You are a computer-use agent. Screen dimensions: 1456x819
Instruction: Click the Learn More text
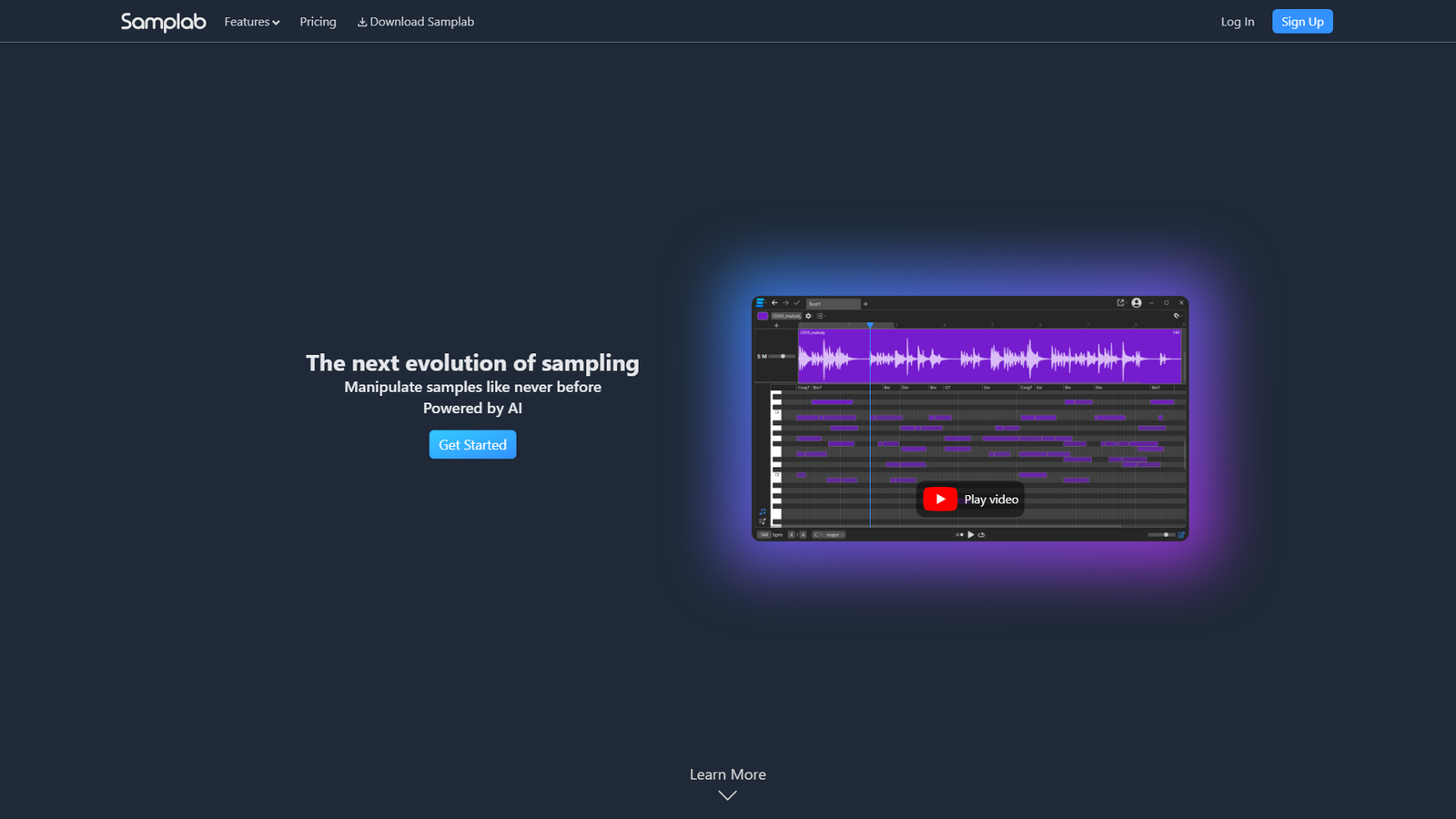pyautogui.click(x=728, y=774)
